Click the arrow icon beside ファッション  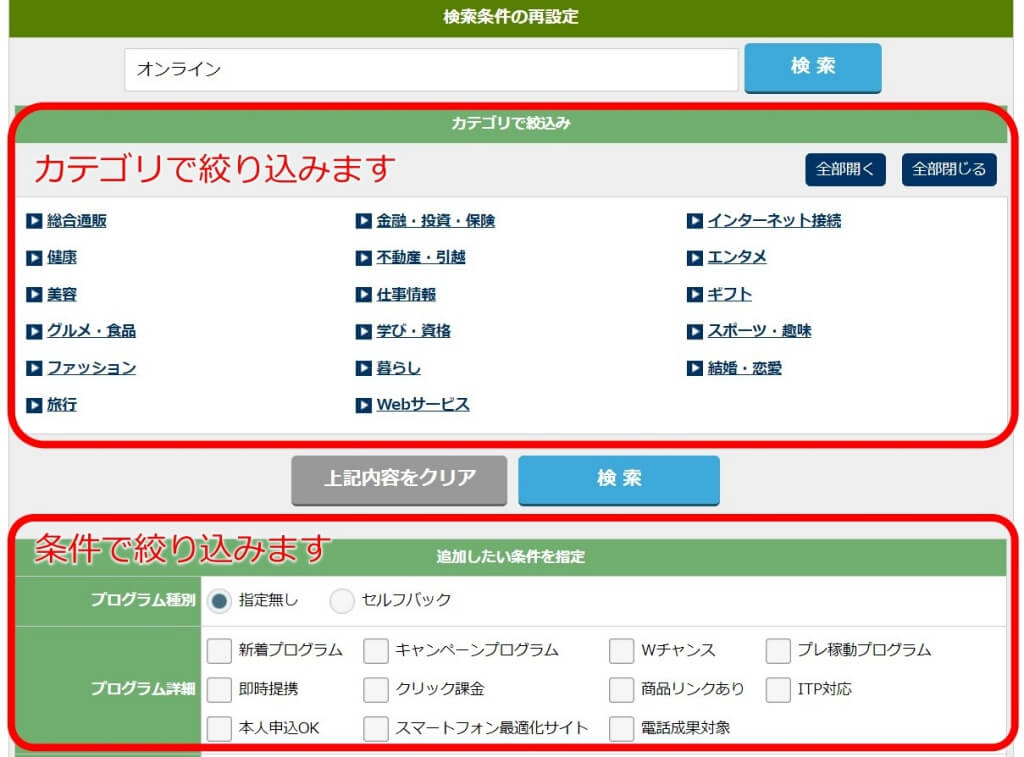coord(35,368)
